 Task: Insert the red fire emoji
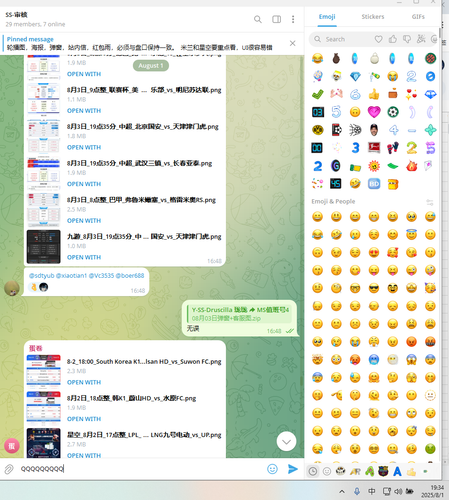(412, 166)
